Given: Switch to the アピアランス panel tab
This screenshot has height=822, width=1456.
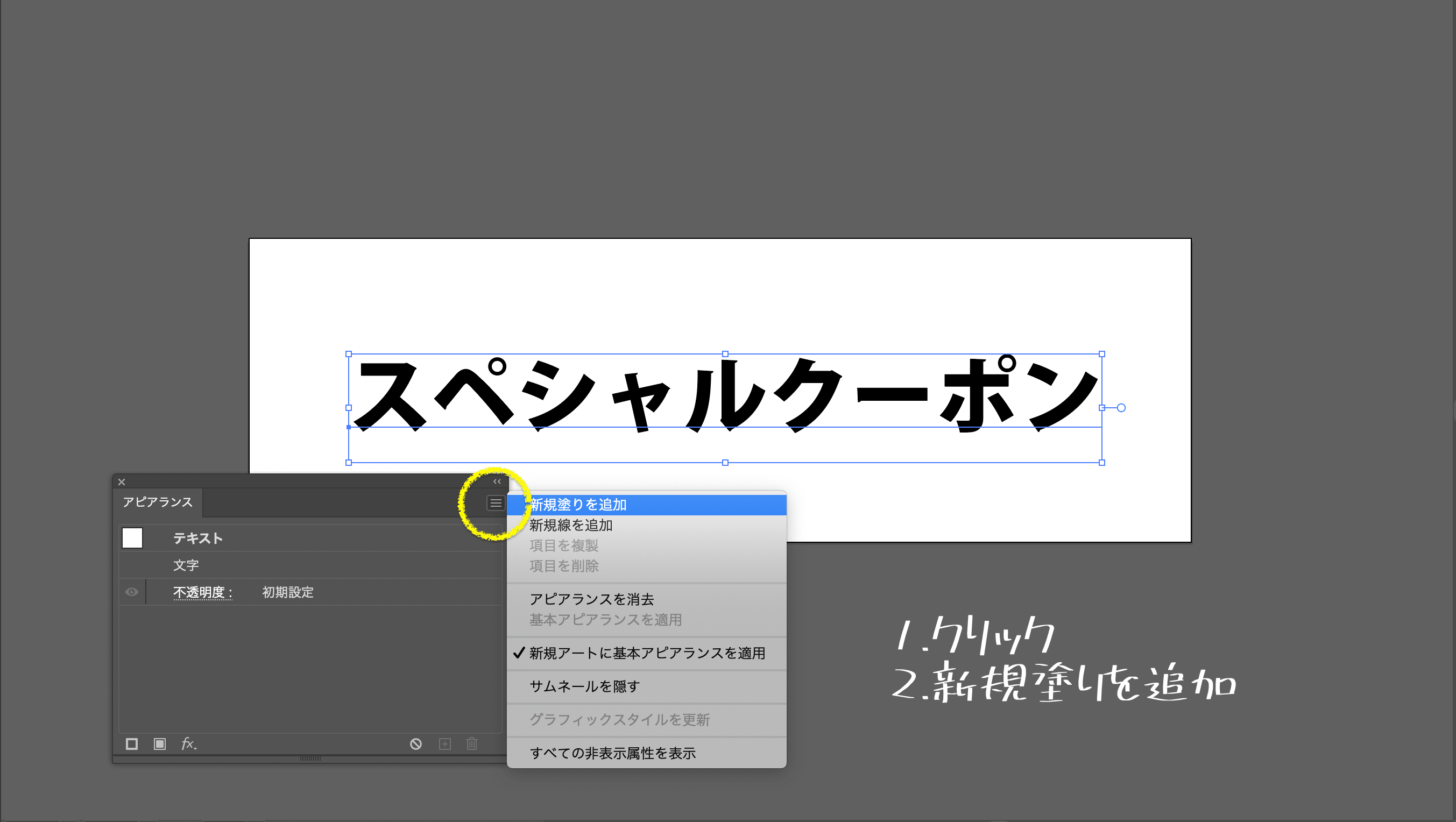Looking at the screenshot, I should [158, 502].
